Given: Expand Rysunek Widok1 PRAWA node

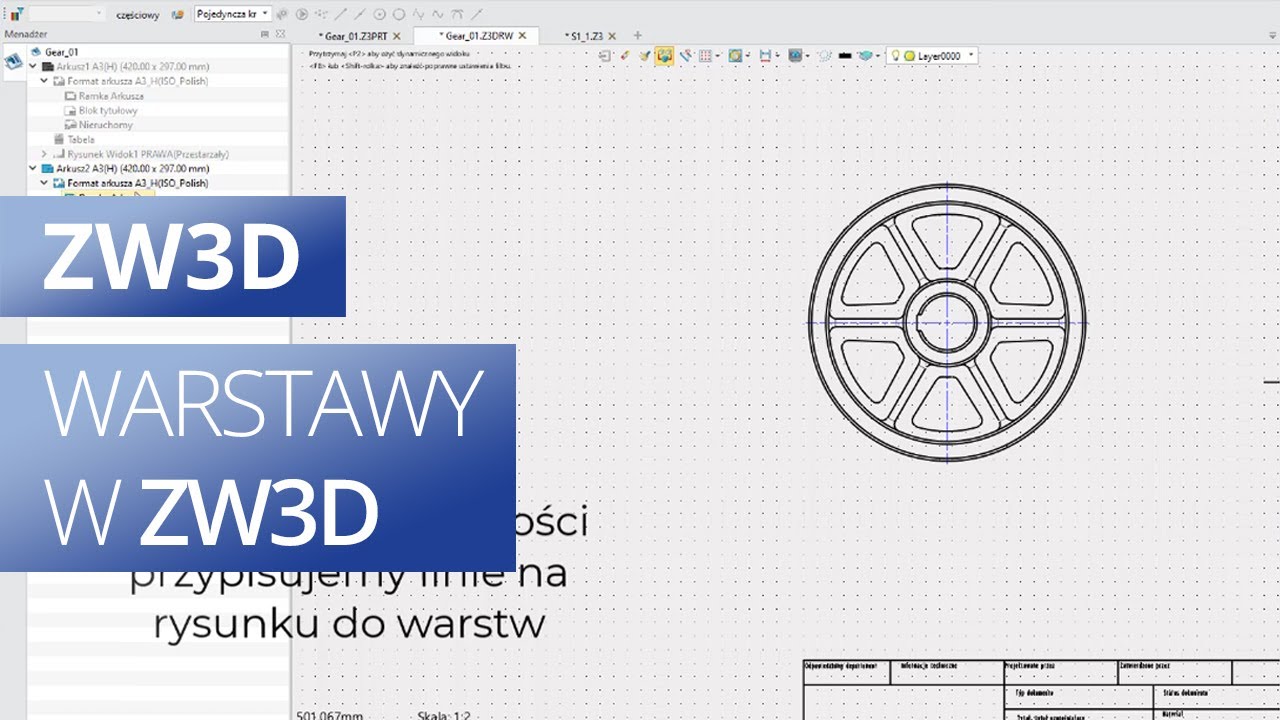Looking at the screenshot, I should [x=45, y=154].
